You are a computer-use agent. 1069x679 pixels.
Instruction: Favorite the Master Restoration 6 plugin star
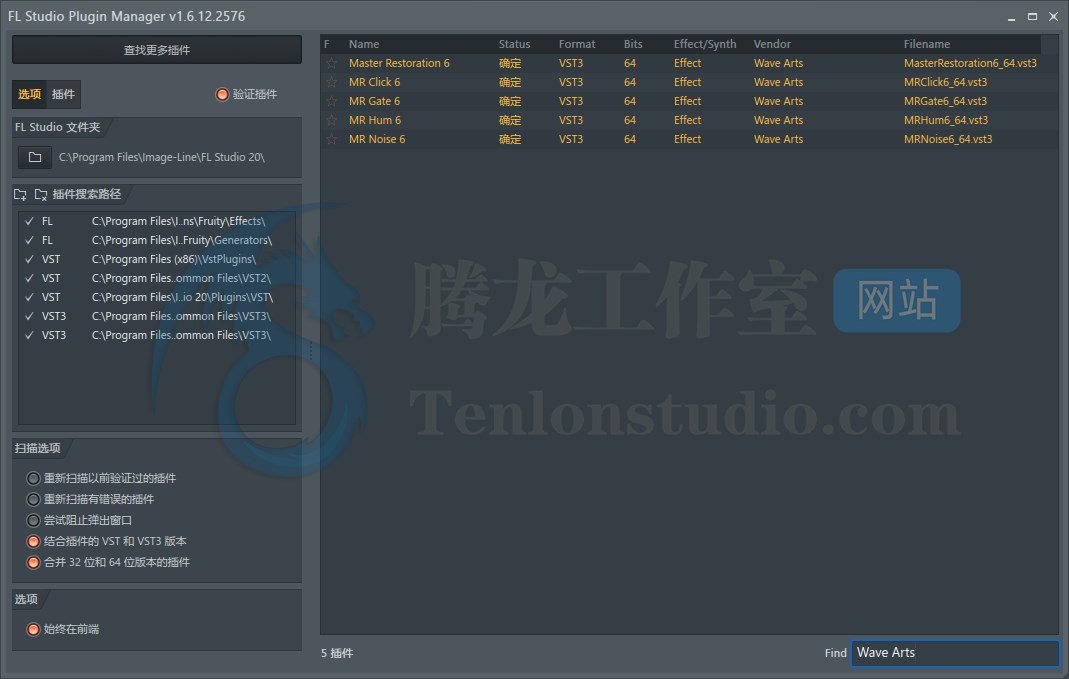coord(331,63)
